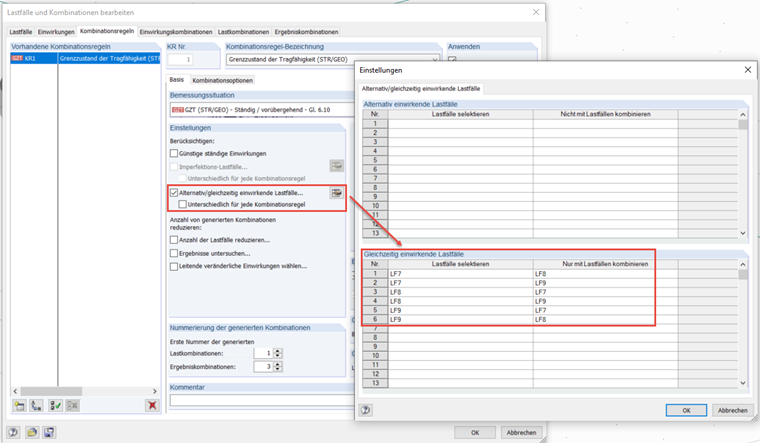Open settings icon for Alternativ/gleichzeitig einwirkende Lastfälle

click(337, 193)
